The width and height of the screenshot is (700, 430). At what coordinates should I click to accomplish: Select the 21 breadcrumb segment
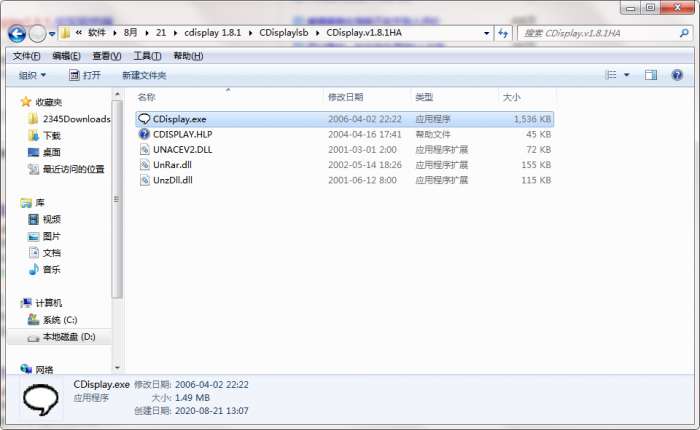[161, 33]
